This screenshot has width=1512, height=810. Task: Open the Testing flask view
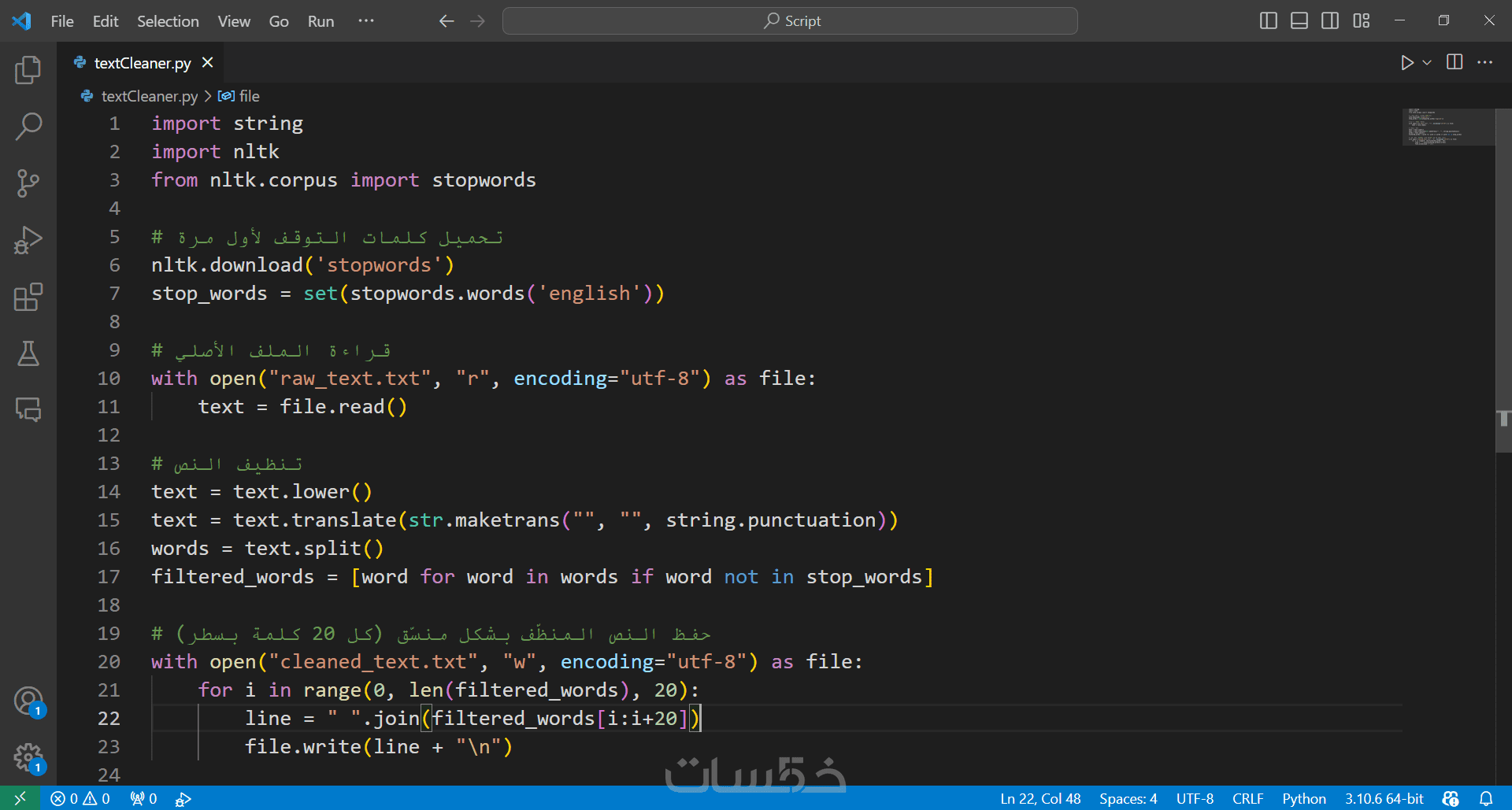click(28, 353)
